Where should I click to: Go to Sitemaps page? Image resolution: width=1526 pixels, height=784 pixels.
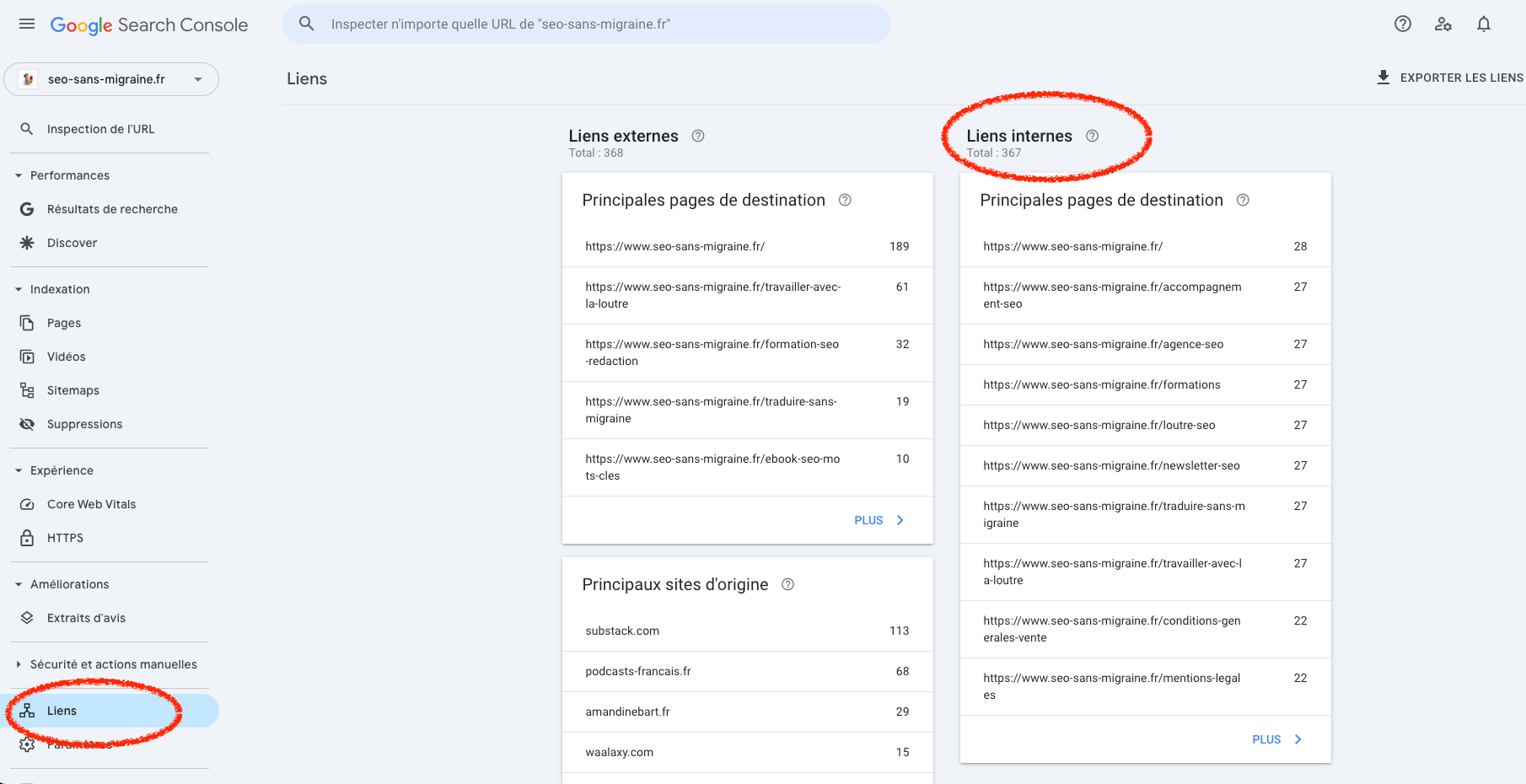click(x=110, y=390)
